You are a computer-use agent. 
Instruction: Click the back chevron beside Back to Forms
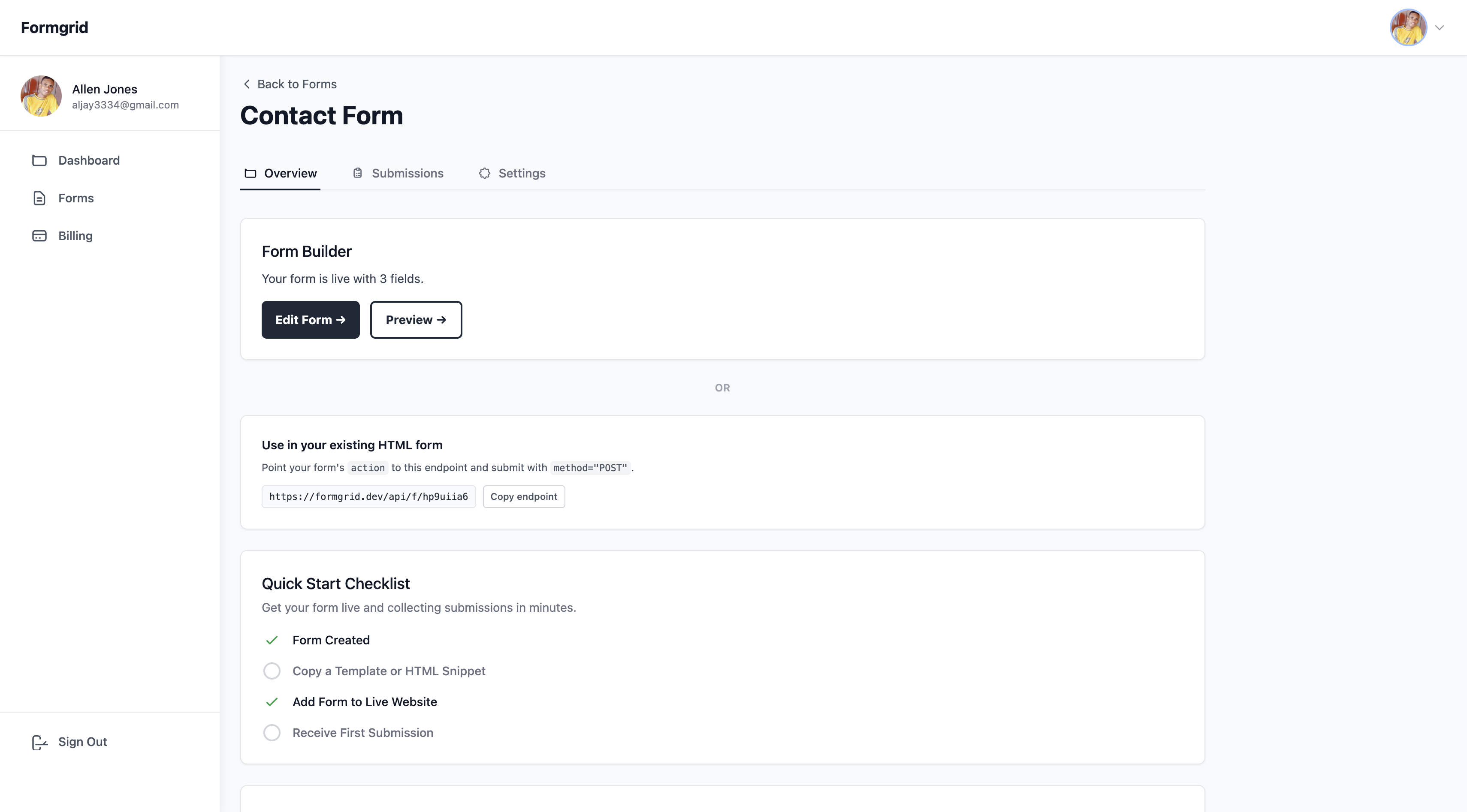point(247,84)
